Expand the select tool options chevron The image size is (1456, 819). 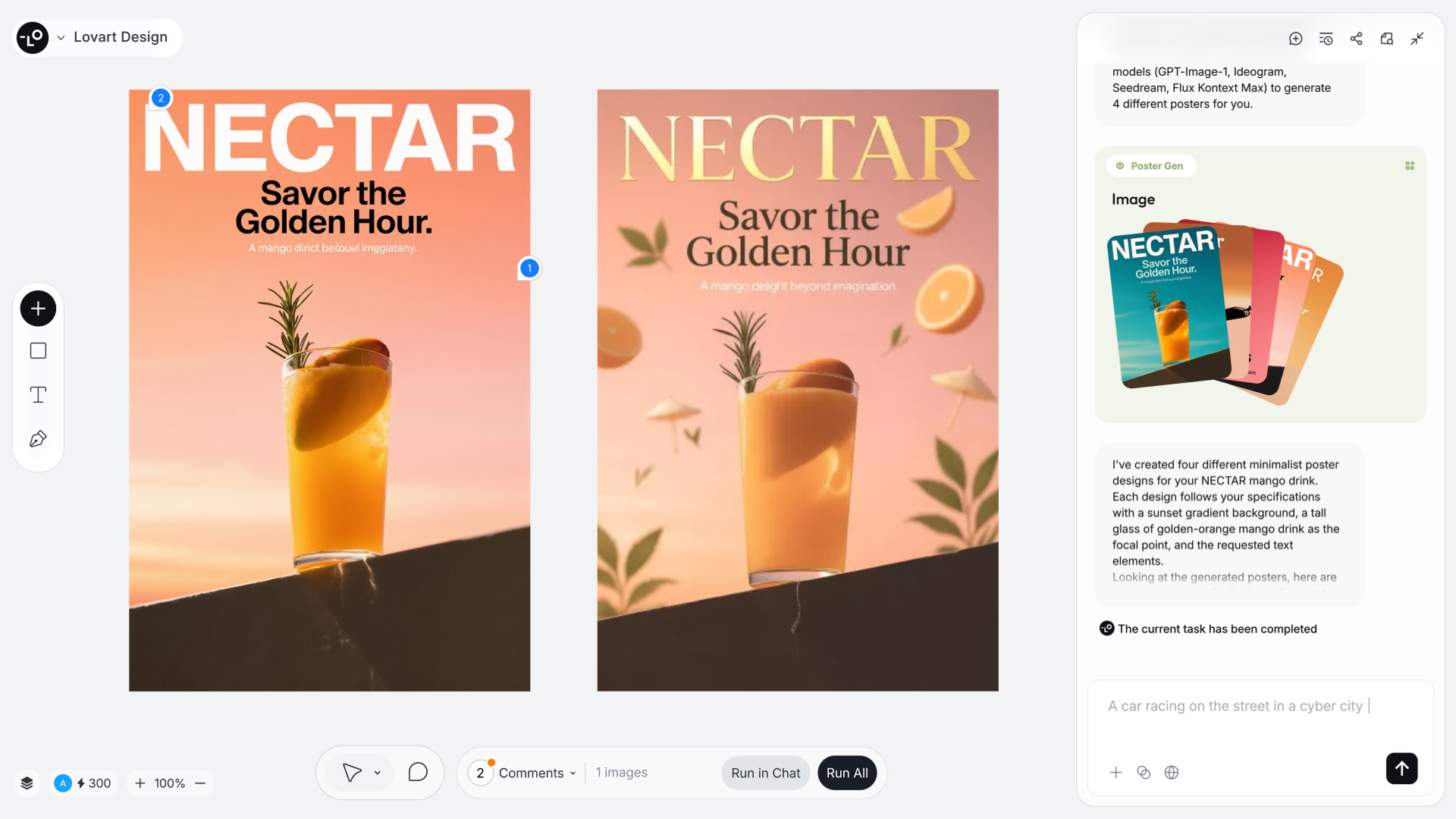tap(377, 773)
